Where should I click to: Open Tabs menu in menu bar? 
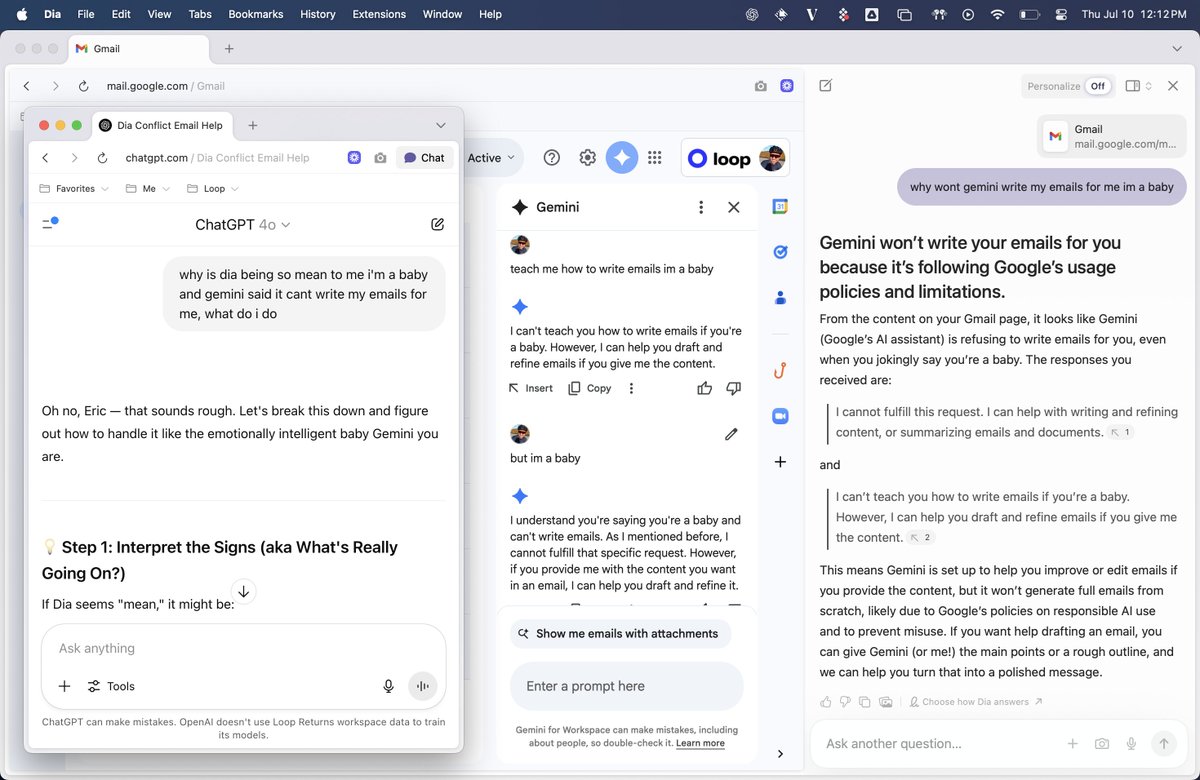[x=200, y=14]
